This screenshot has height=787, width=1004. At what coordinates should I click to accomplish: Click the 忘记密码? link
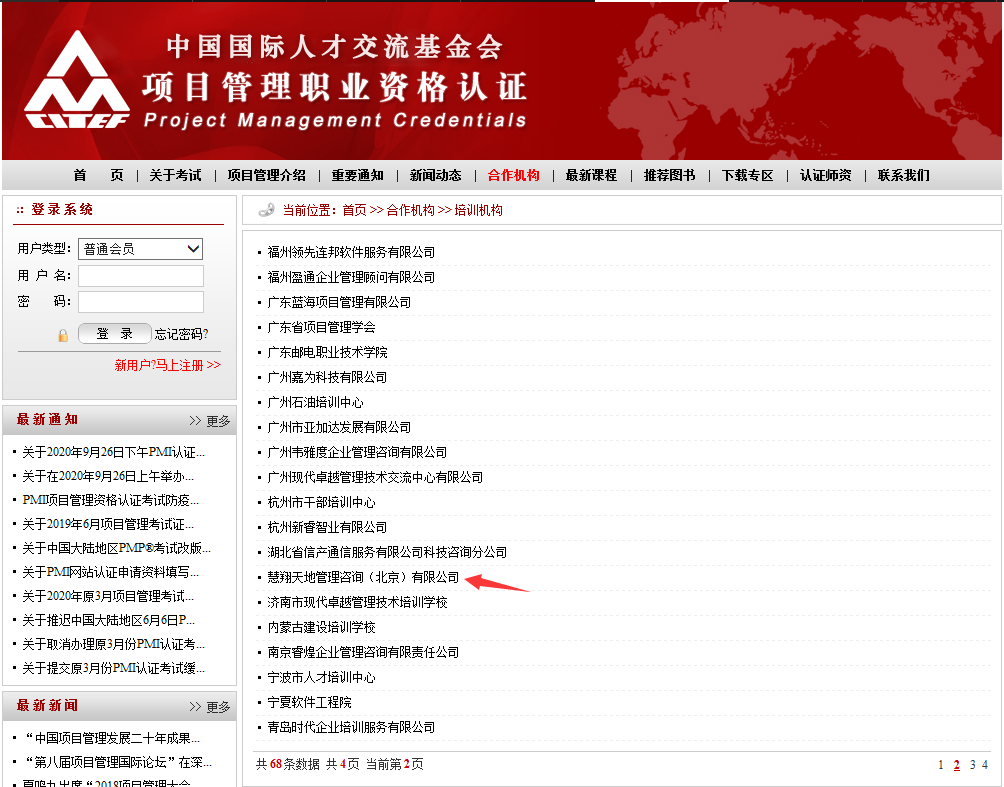pyautogui.click(x=182, y=334)
